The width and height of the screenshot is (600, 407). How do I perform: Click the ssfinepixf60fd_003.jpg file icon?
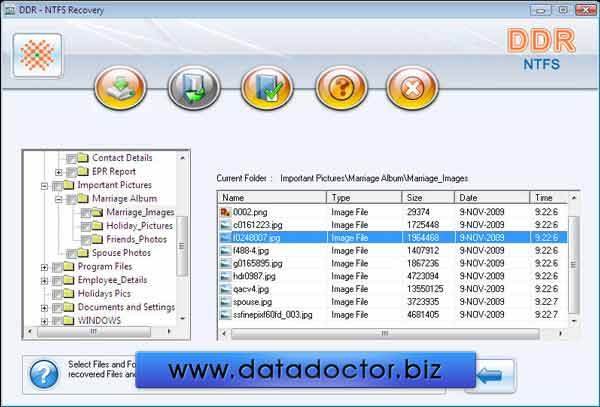[x=226, y=315]
